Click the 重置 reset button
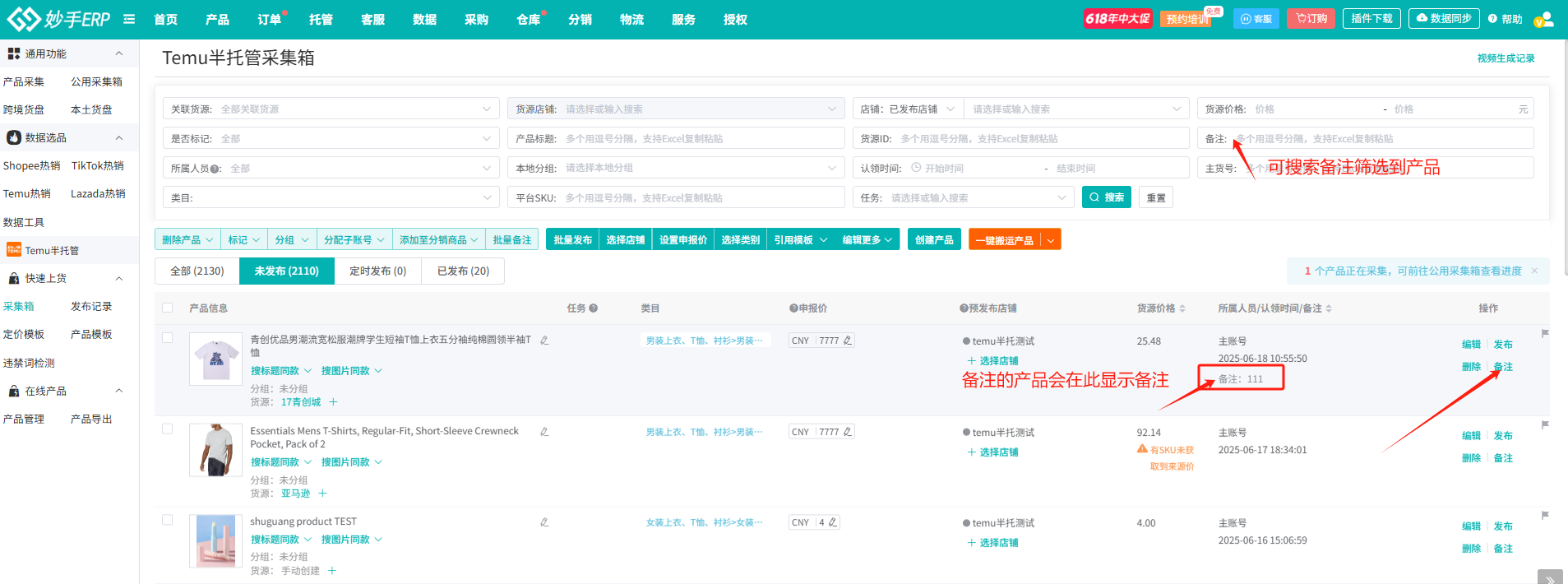1568x584 pixels. coord(1156,197)
